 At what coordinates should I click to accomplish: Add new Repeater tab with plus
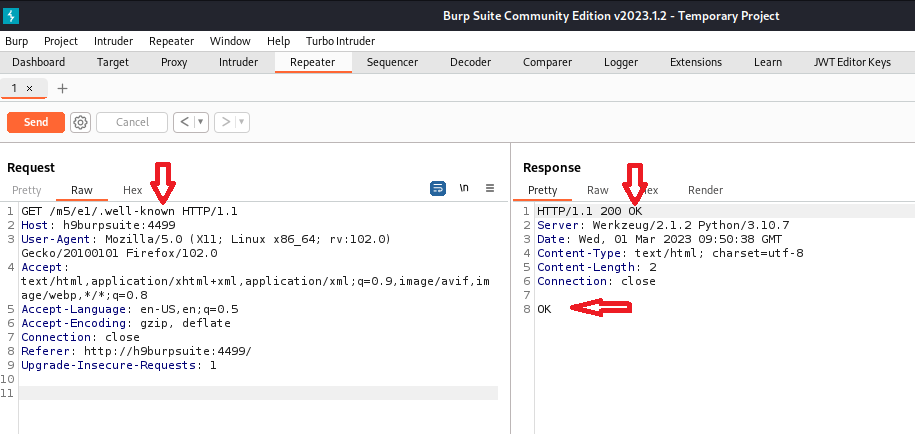[62, 89]
